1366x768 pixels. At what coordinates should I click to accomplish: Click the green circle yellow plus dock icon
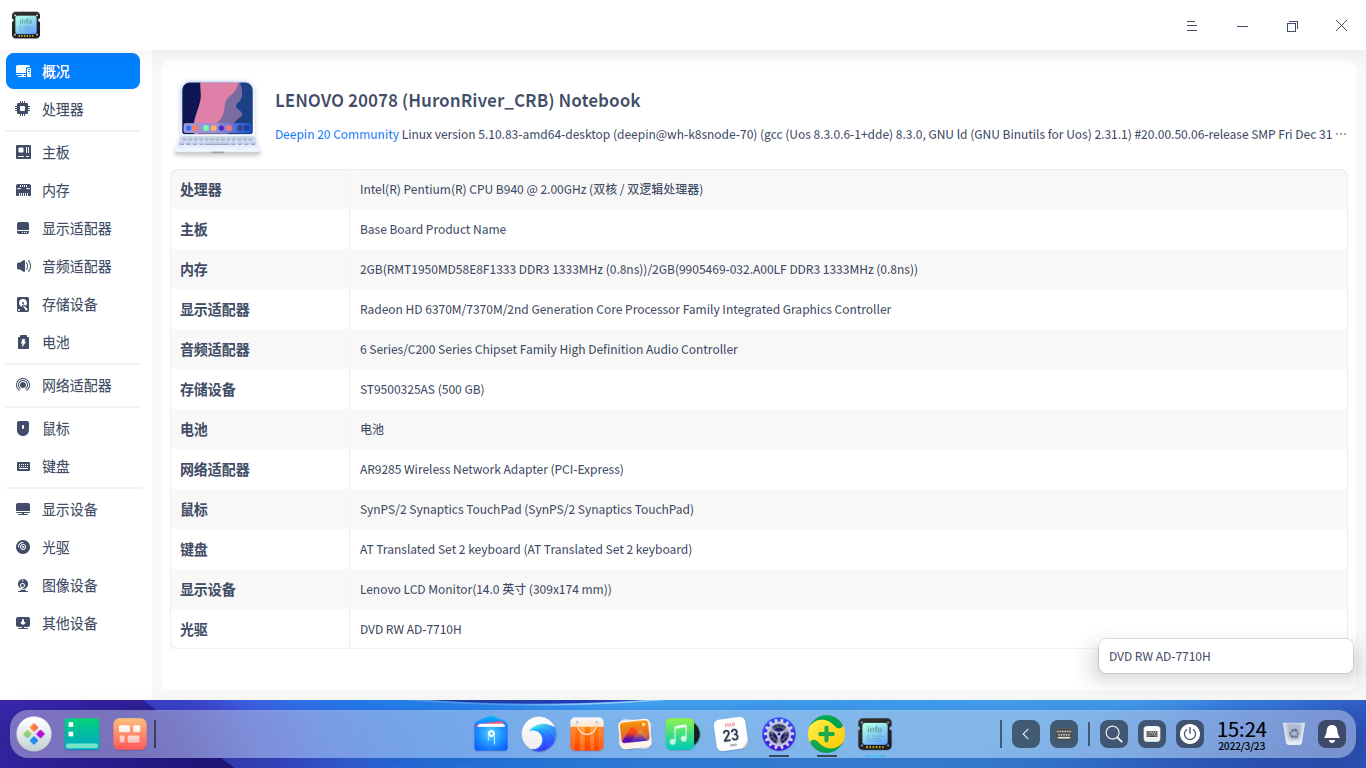pos(827,735)
